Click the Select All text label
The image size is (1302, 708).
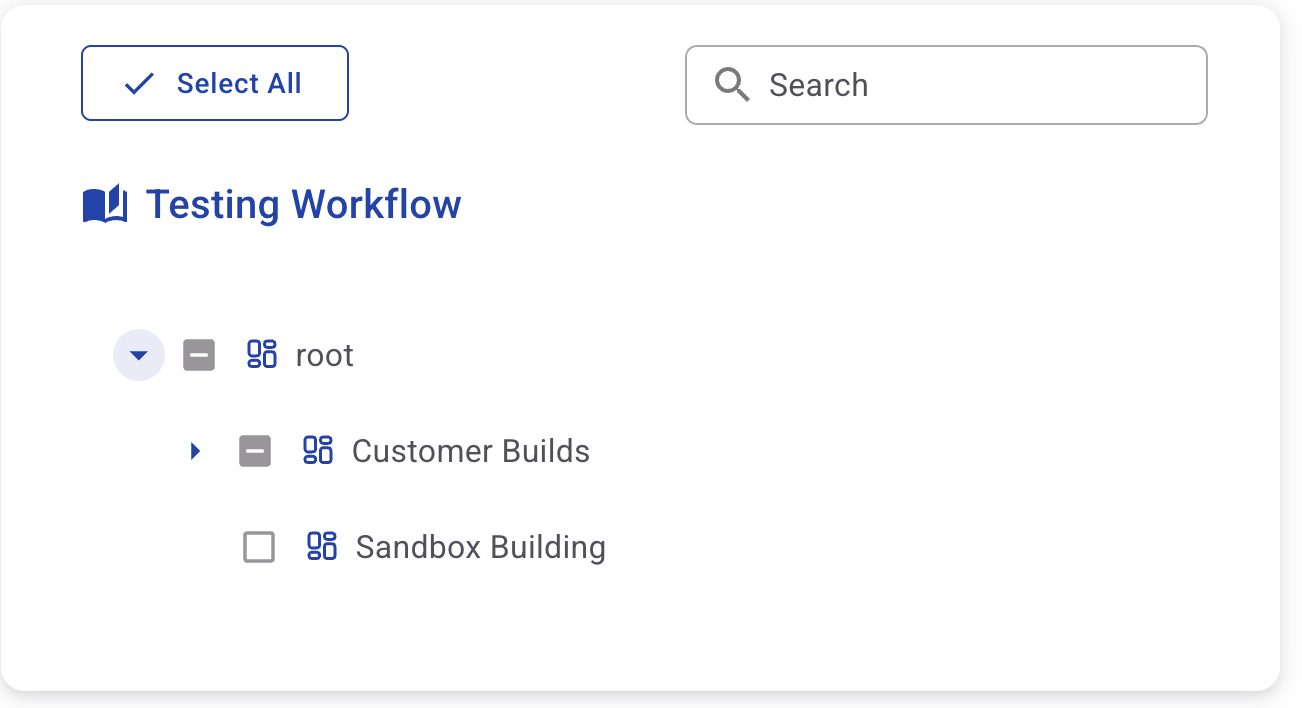pyautogui.click(x=239, y=84)
